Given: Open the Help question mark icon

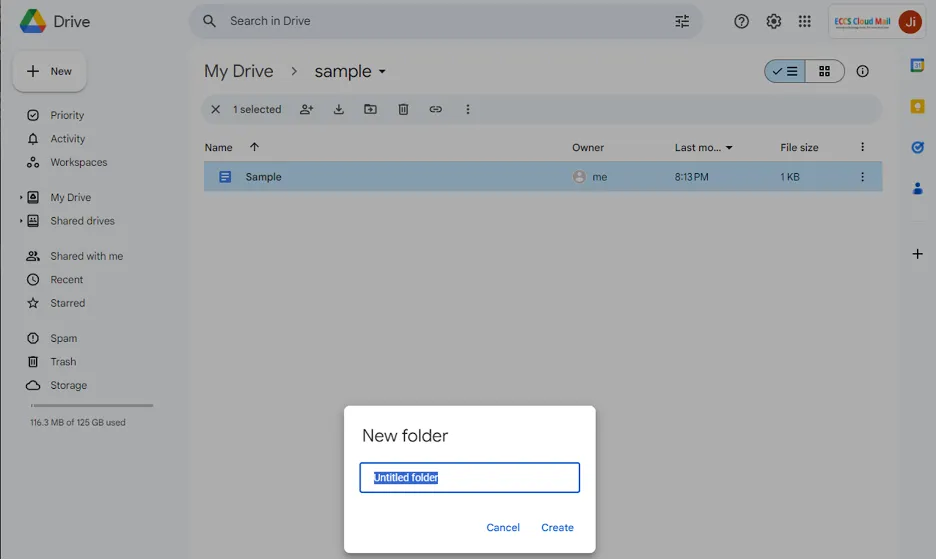Looking at the screenshot, I should (741, 21).
